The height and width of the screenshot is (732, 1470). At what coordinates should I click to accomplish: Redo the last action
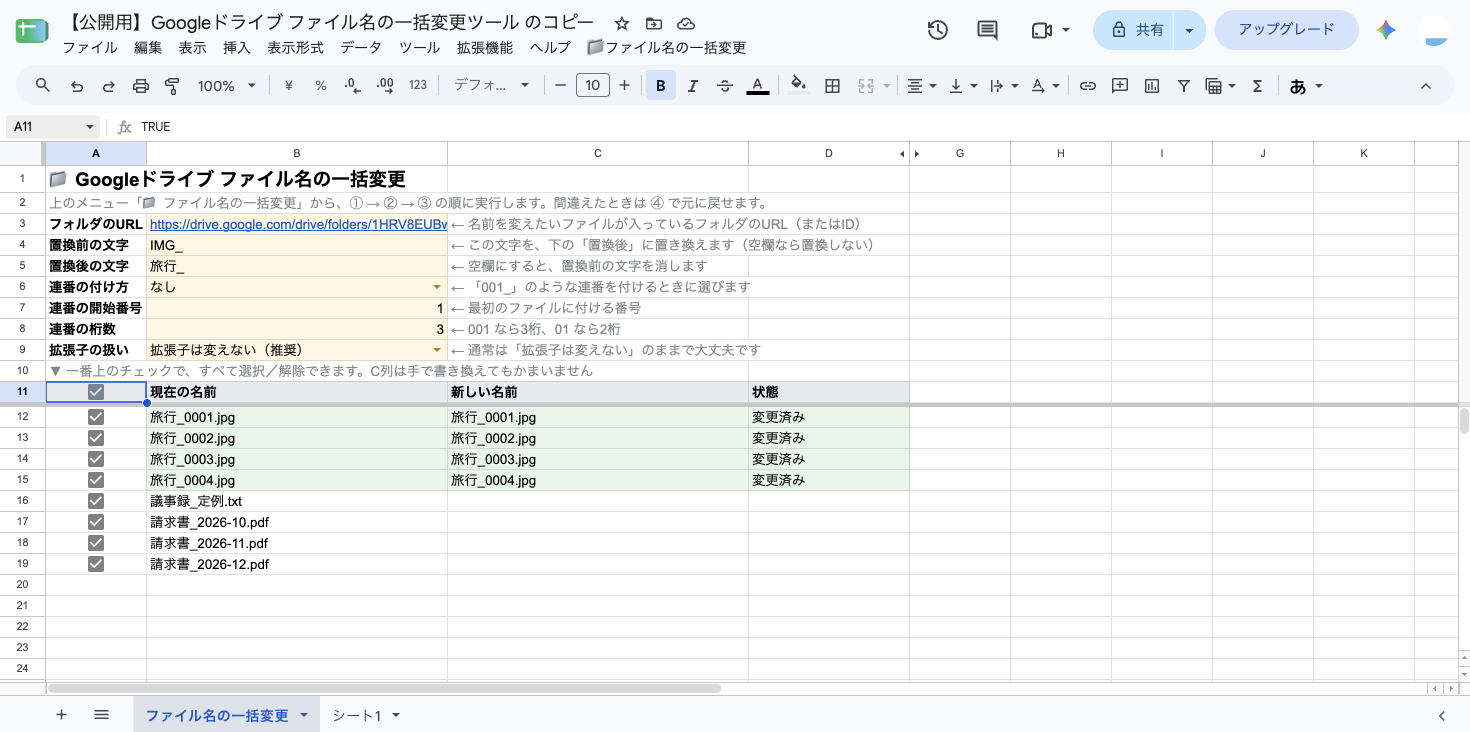tap(109, 86)
